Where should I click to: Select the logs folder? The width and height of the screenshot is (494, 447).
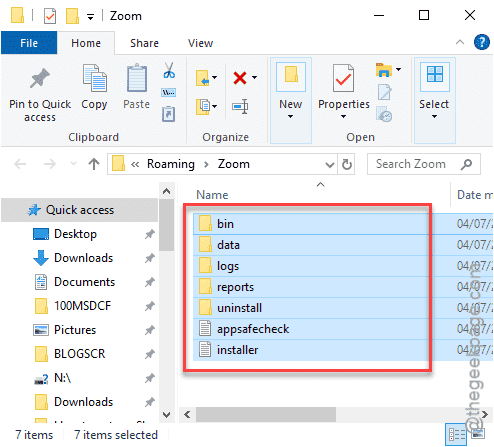[228, 266]
